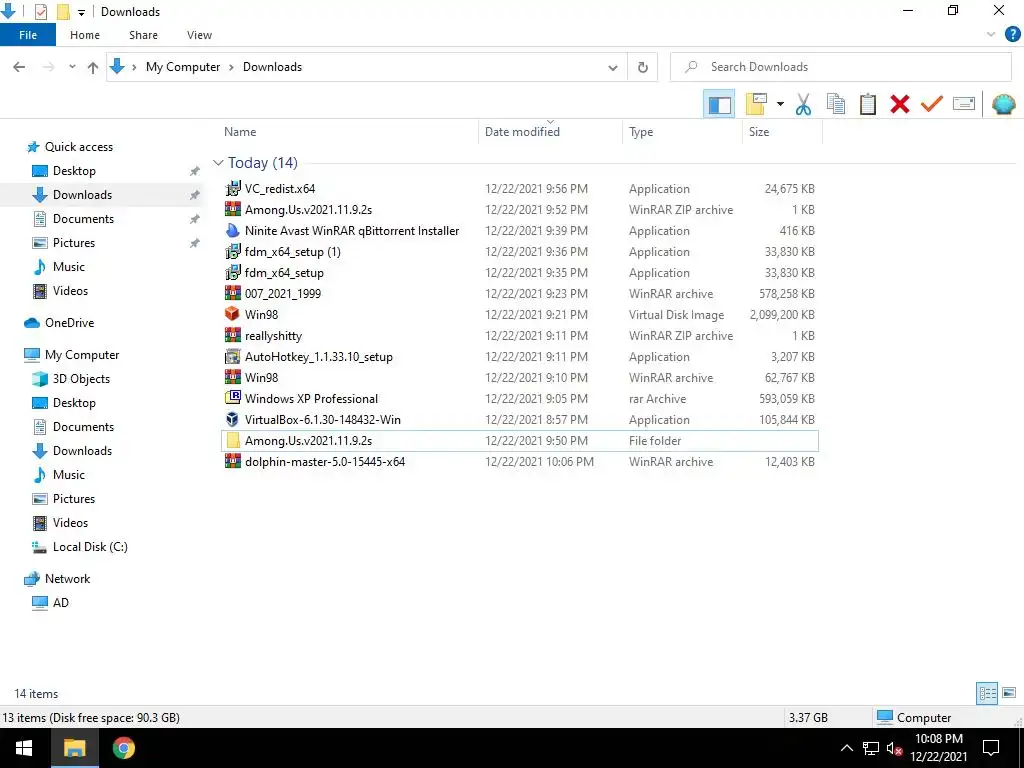Click the Email envelope toolbar icon
1024x768 pixels.
click(964, 103)
